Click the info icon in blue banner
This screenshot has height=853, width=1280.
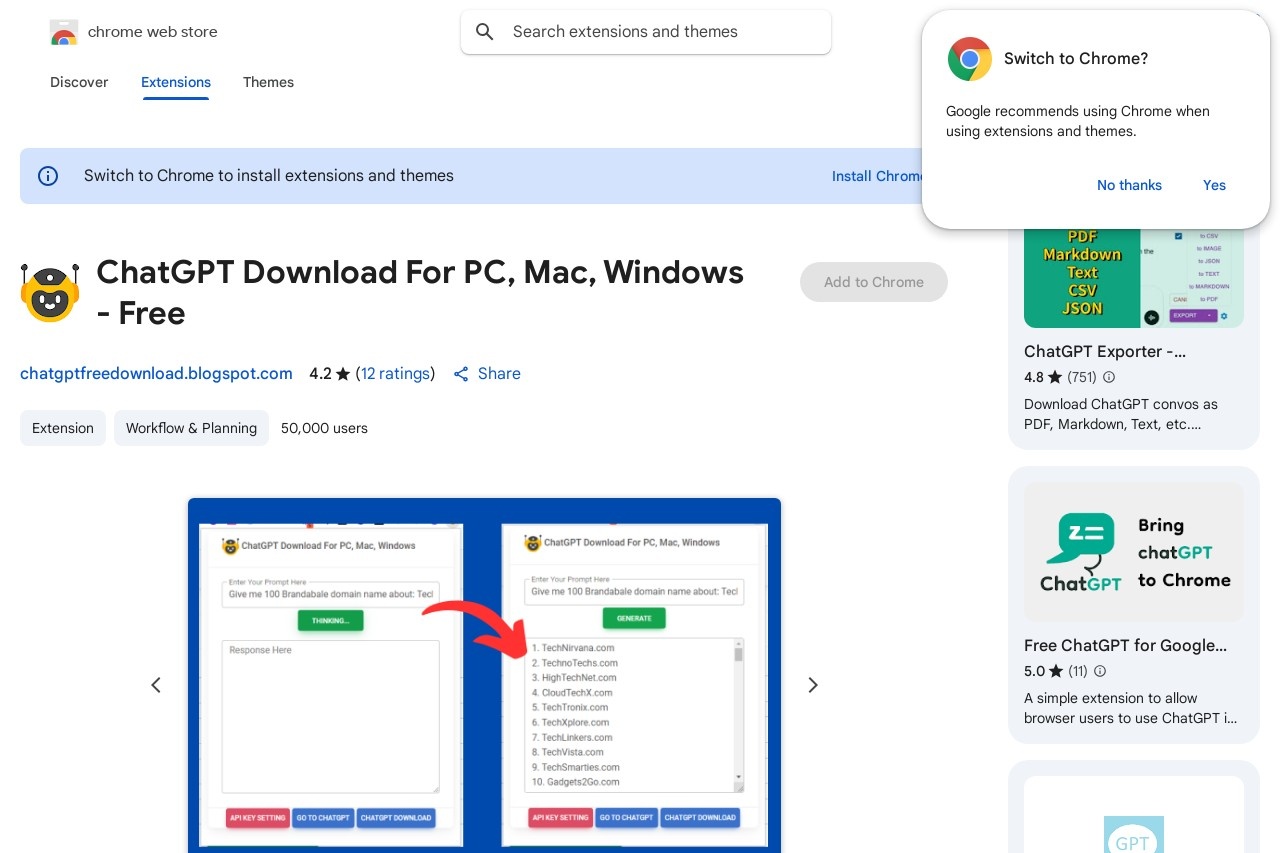48,176
